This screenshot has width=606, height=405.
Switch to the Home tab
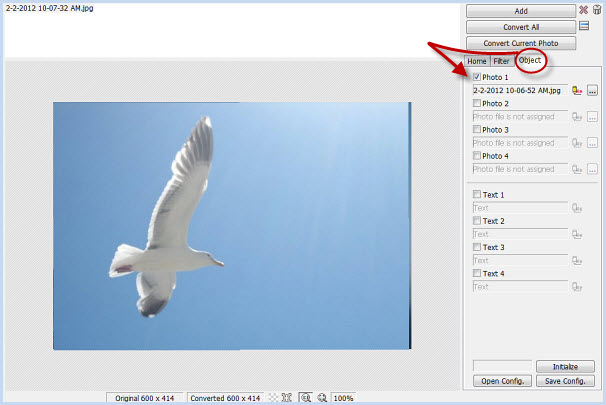pyautogui.click(x=477, y=61)
